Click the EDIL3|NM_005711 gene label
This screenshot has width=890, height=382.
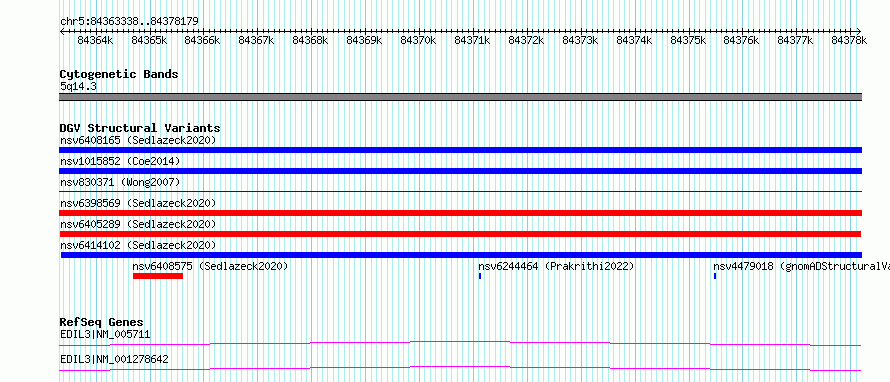tap(105, 334)
